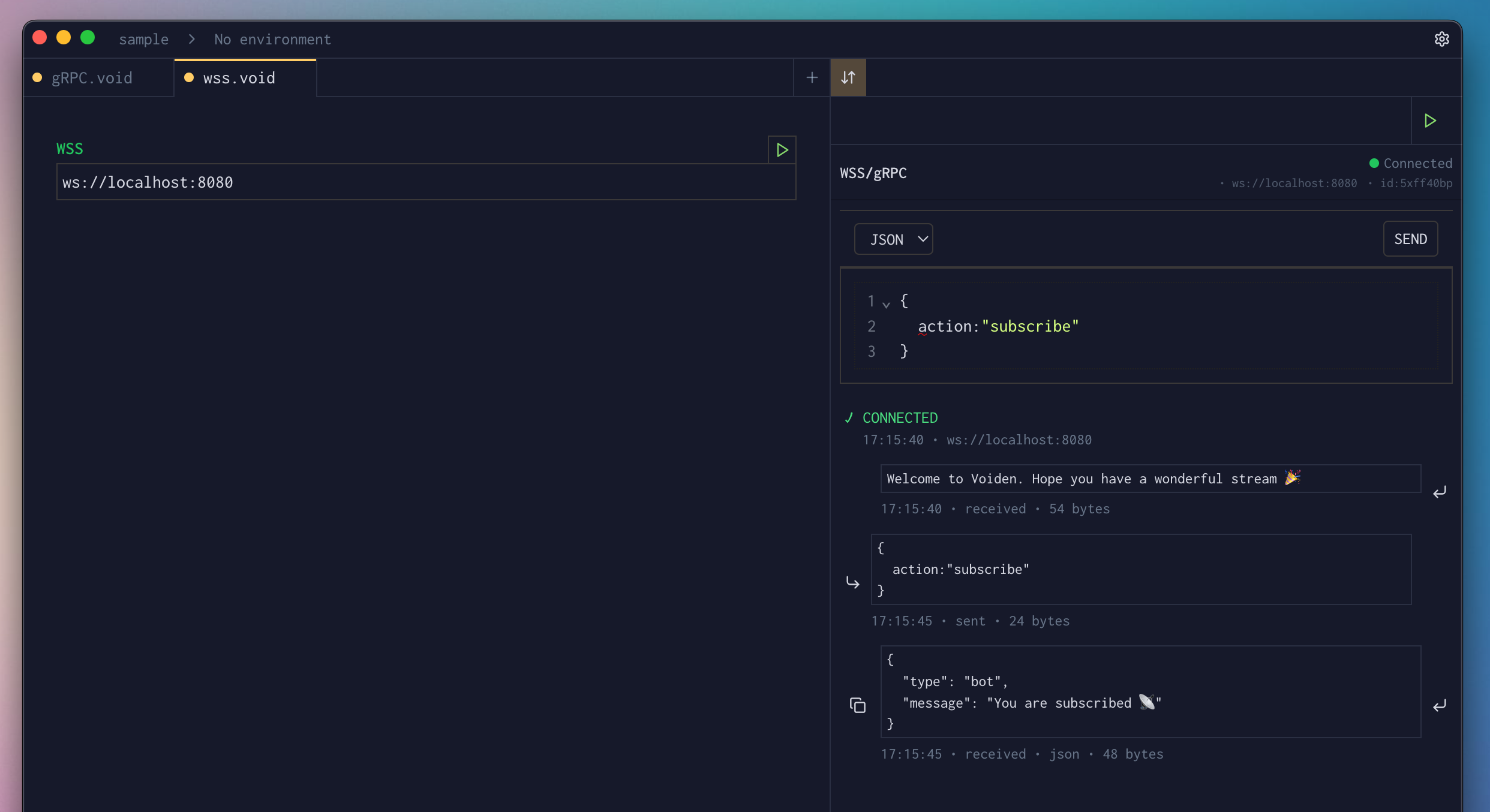This screenshot has height=812, width=1490.
Task: Run the WSS request with its play icon
Action: [x=781, y=149]
